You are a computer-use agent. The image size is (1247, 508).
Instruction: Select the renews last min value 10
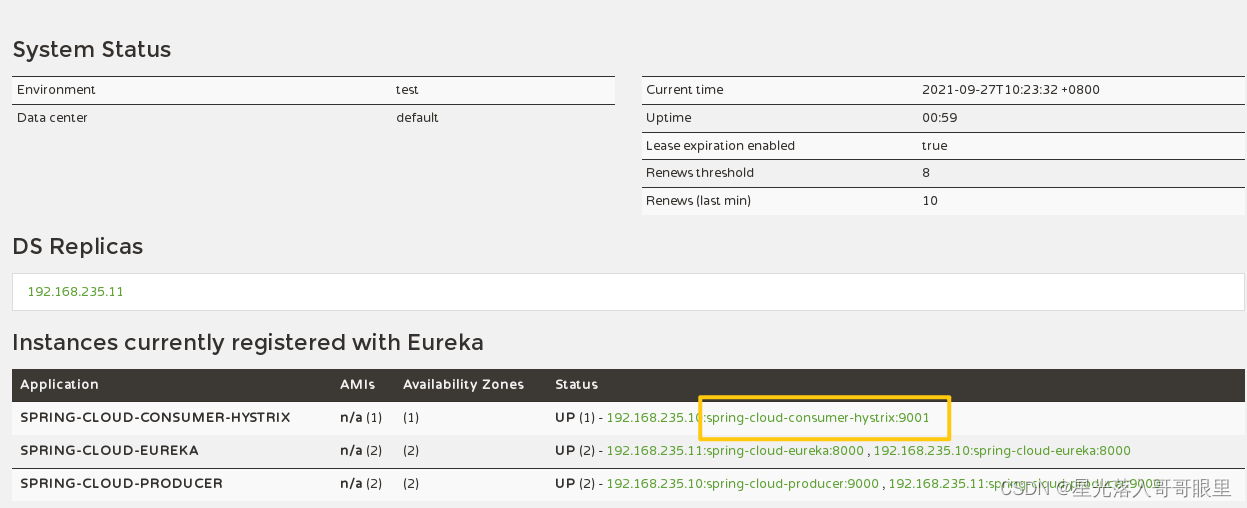(x=930, y=201)
